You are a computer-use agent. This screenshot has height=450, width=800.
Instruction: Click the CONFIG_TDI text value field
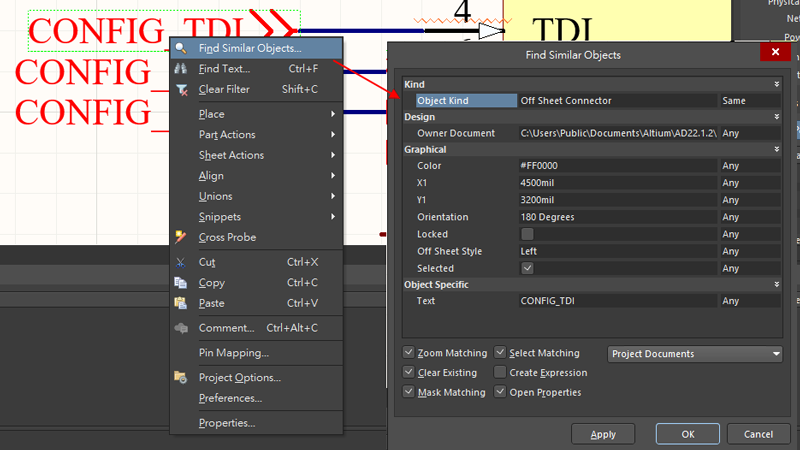(x=617, y=301)
